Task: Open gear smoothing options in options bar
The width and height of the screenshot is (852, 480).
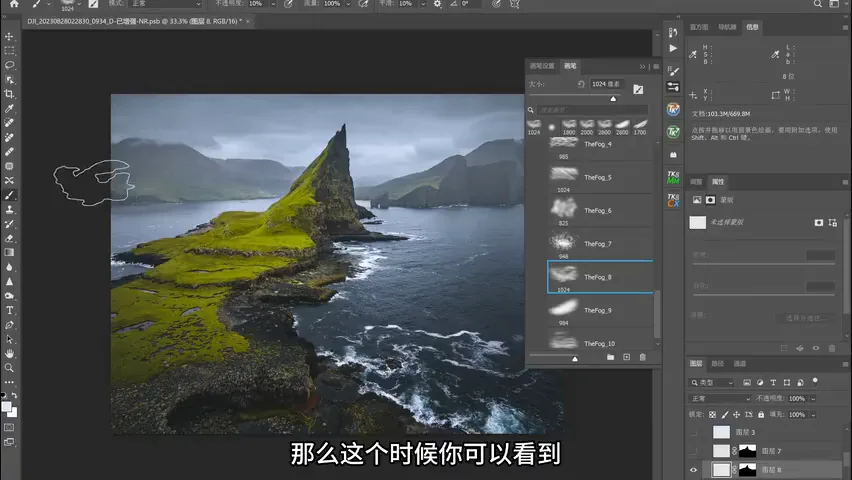Action: [x=437, y=4]
